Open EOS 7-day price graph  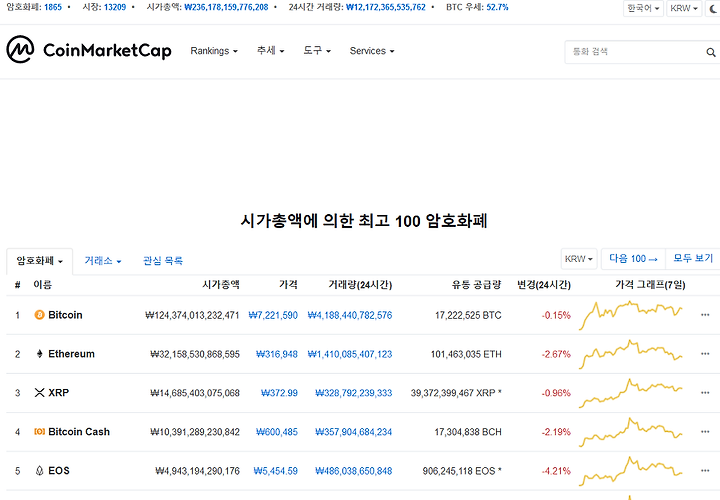point(630,471)
